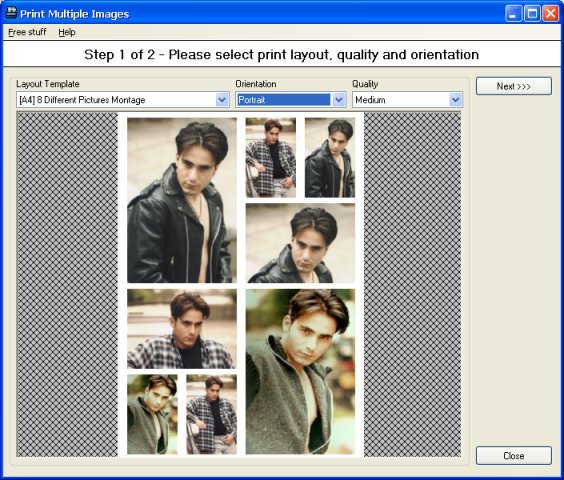Click the Next >>> button

514,86
